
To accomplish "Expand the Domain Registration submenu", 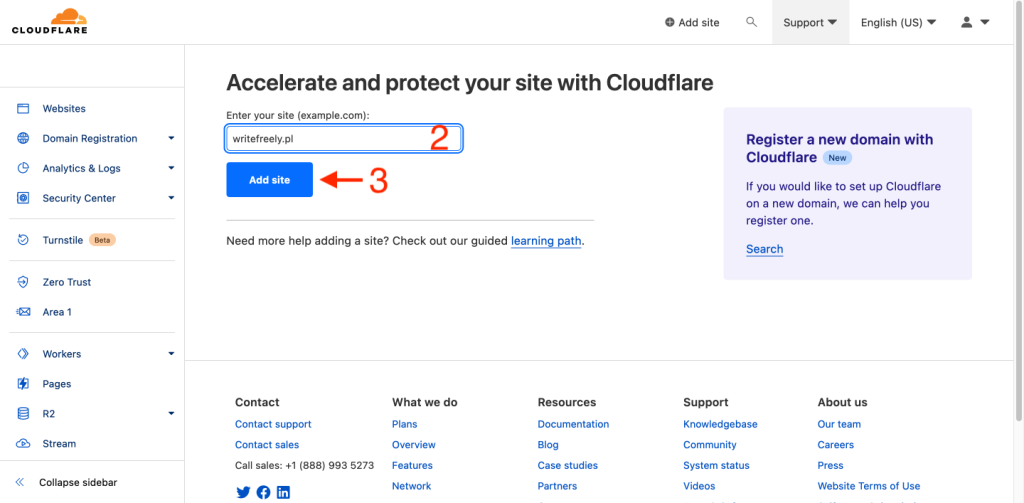I will [x=171, y=139].
